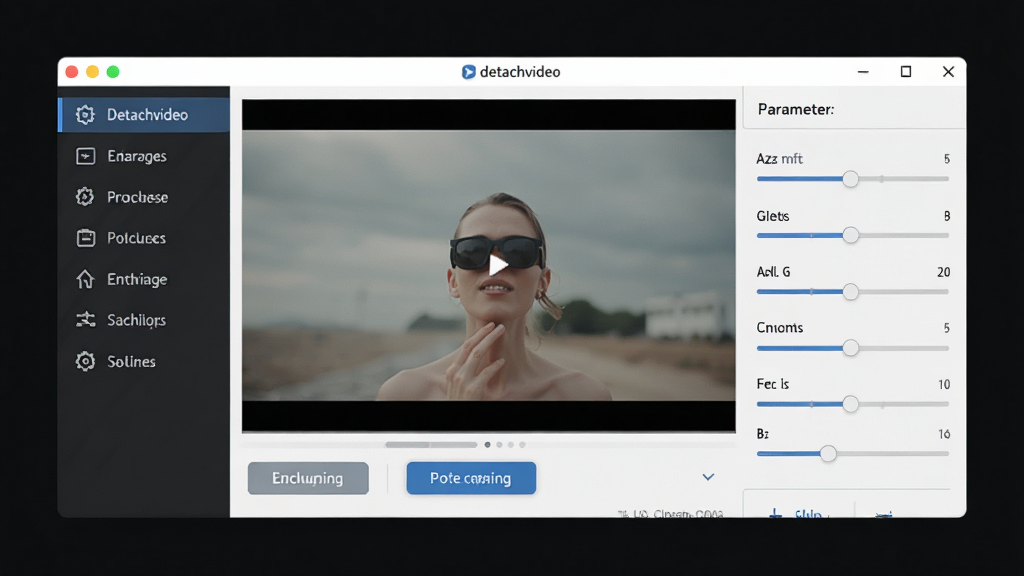
Task: Select the first page dot below video
Action: click(487, 445)
